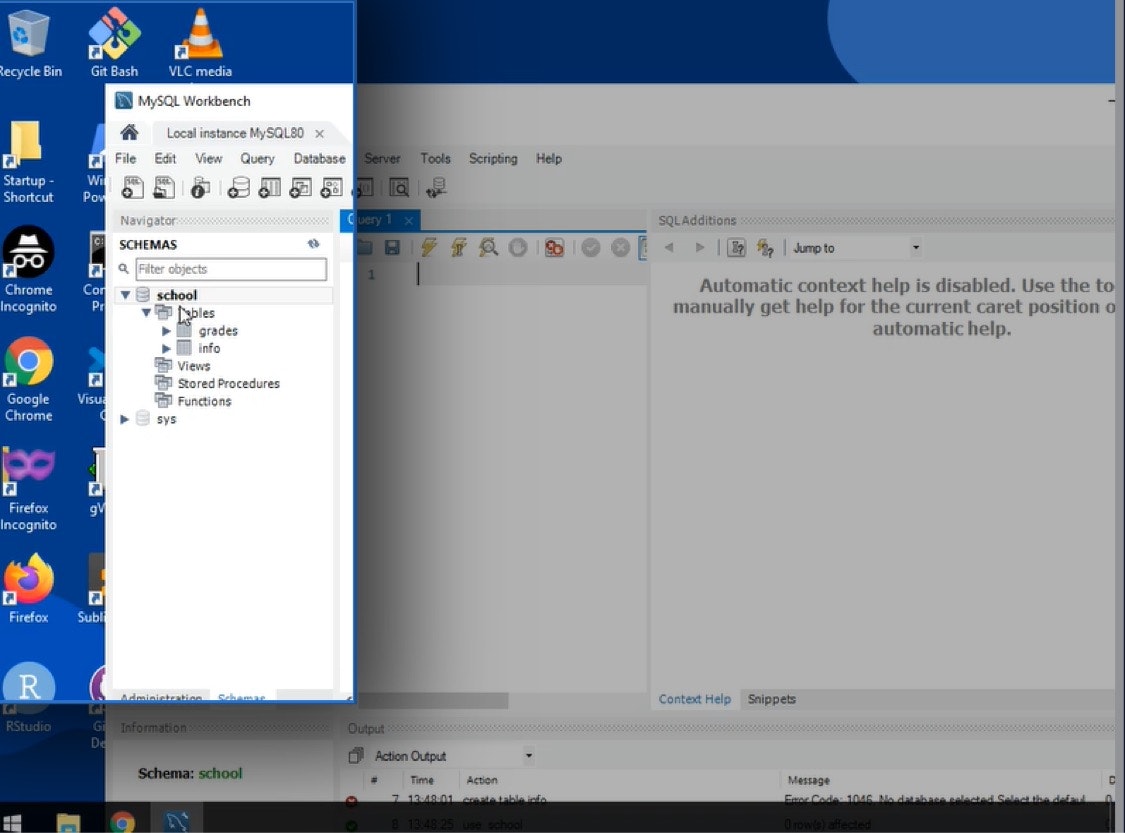Stop the running query icon

point(518,248)
